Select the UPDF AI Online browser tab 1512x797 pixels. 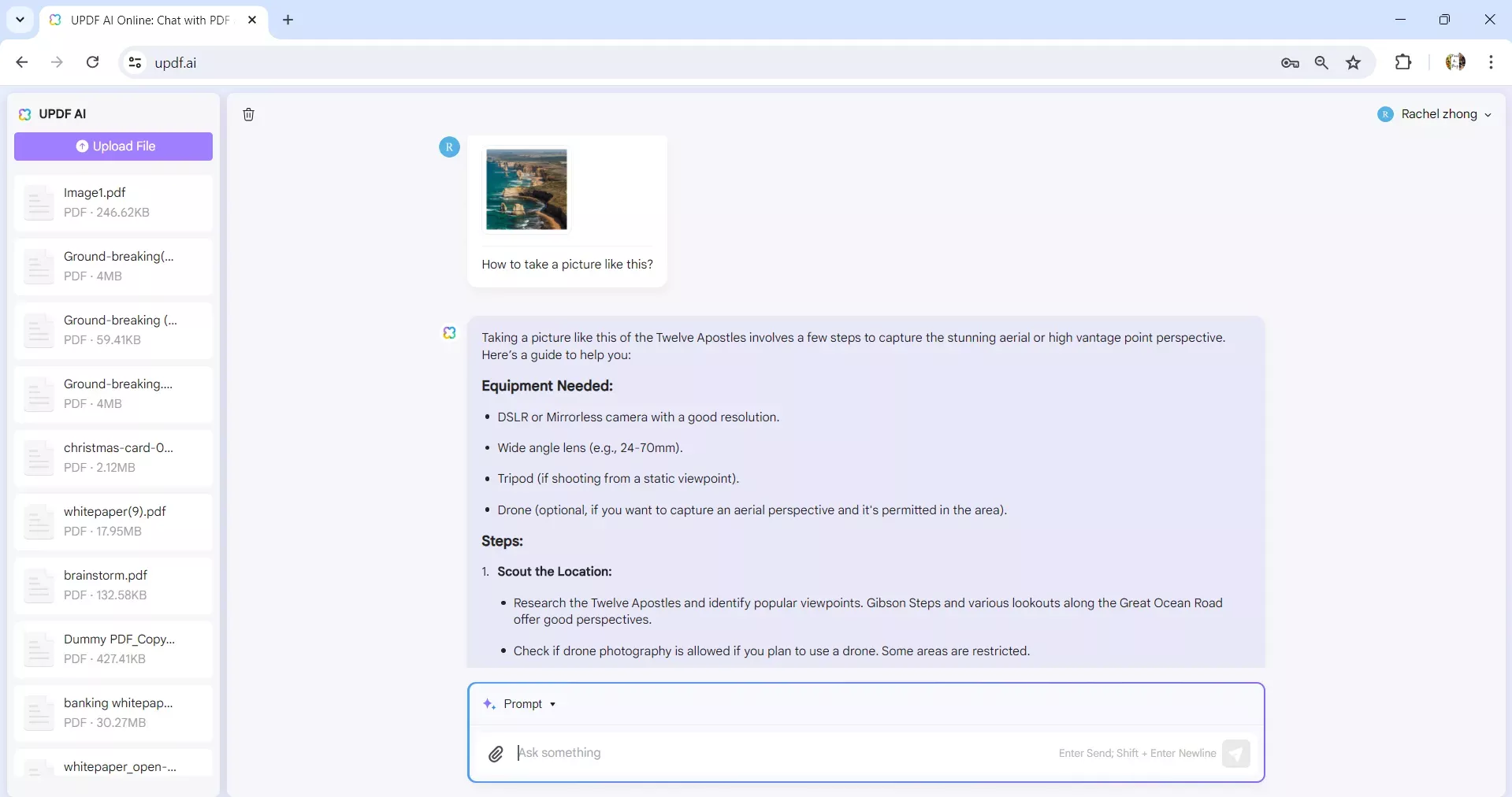click(x=154, y=20)
